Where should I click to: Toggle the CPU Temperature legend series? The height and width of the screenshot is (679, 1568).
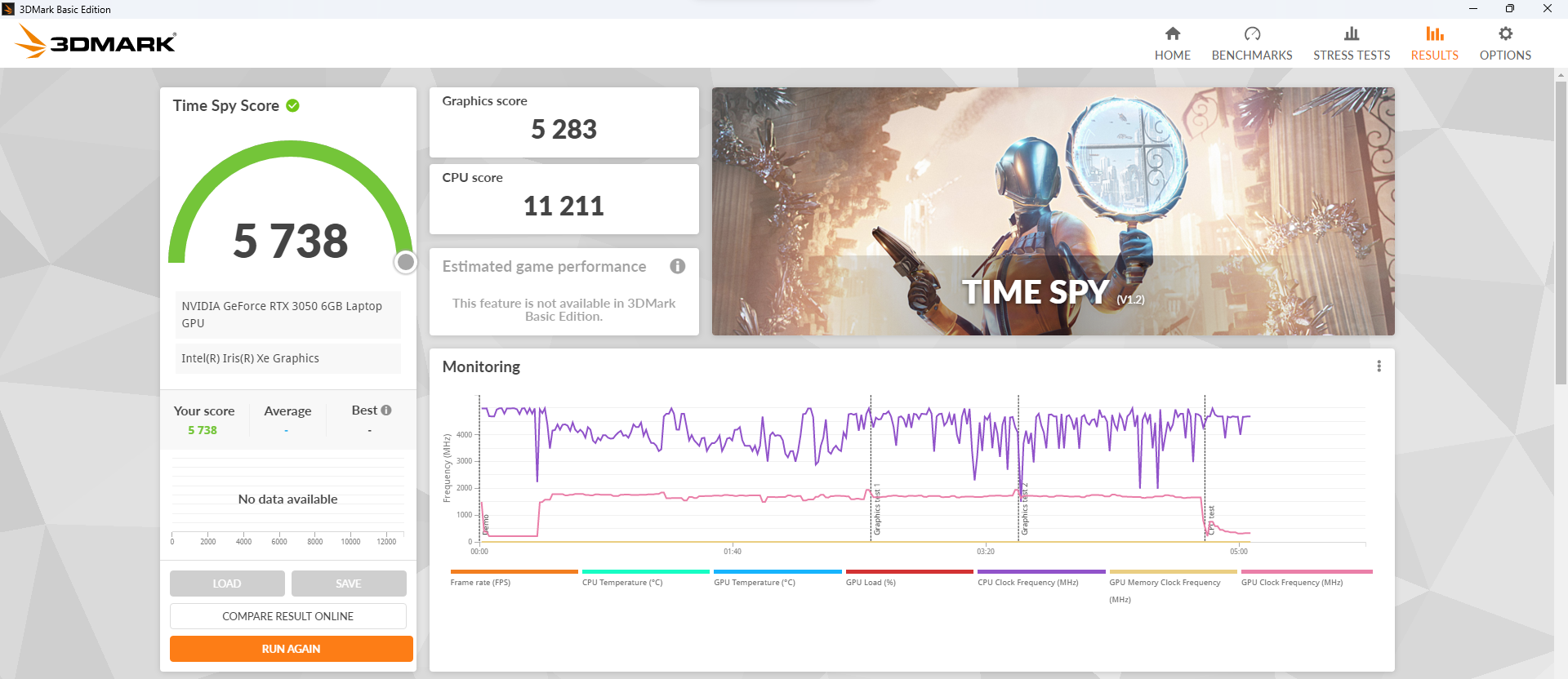[646, 578]
